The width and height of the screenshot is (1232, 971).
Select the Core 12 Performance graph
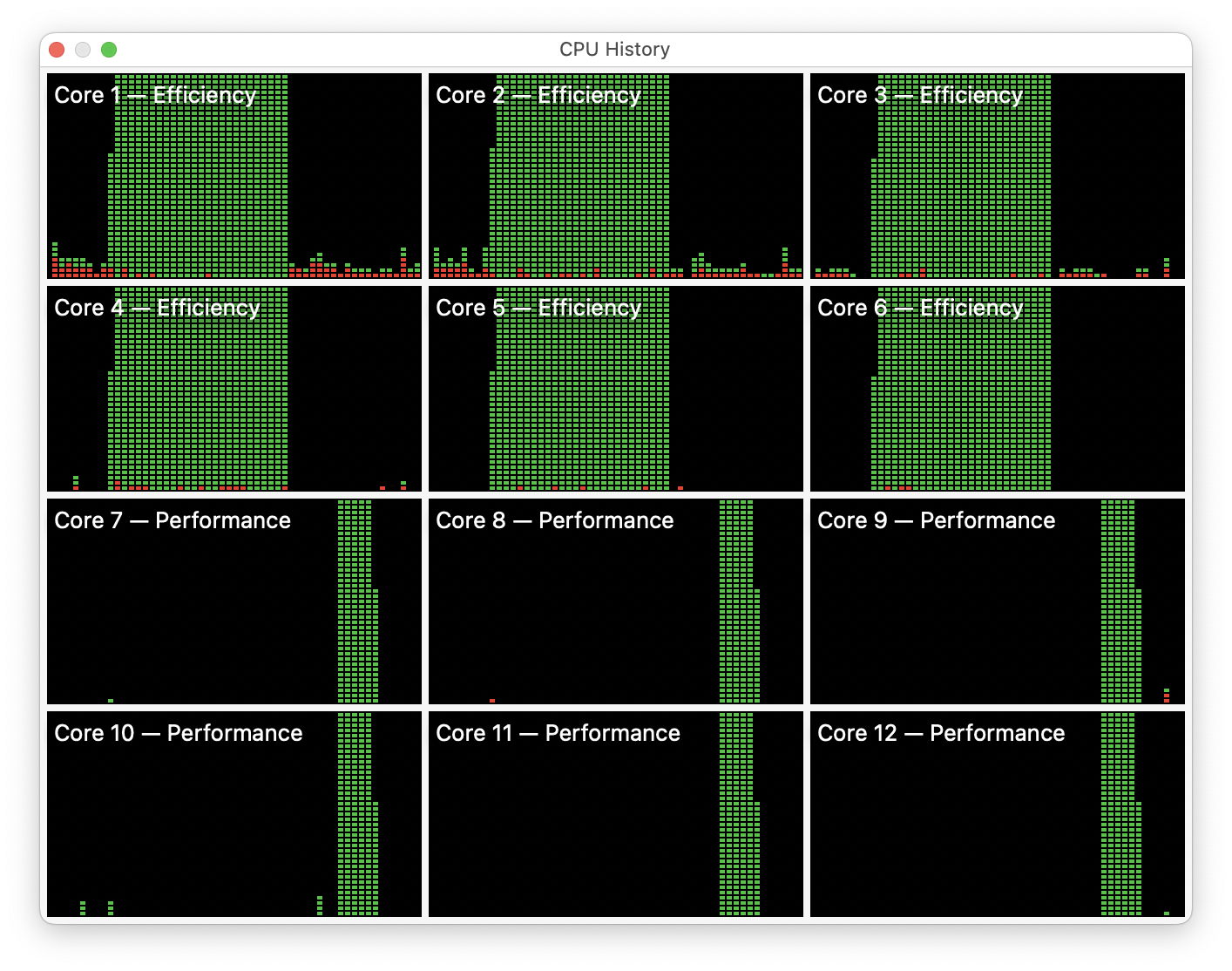pos(997,815)
